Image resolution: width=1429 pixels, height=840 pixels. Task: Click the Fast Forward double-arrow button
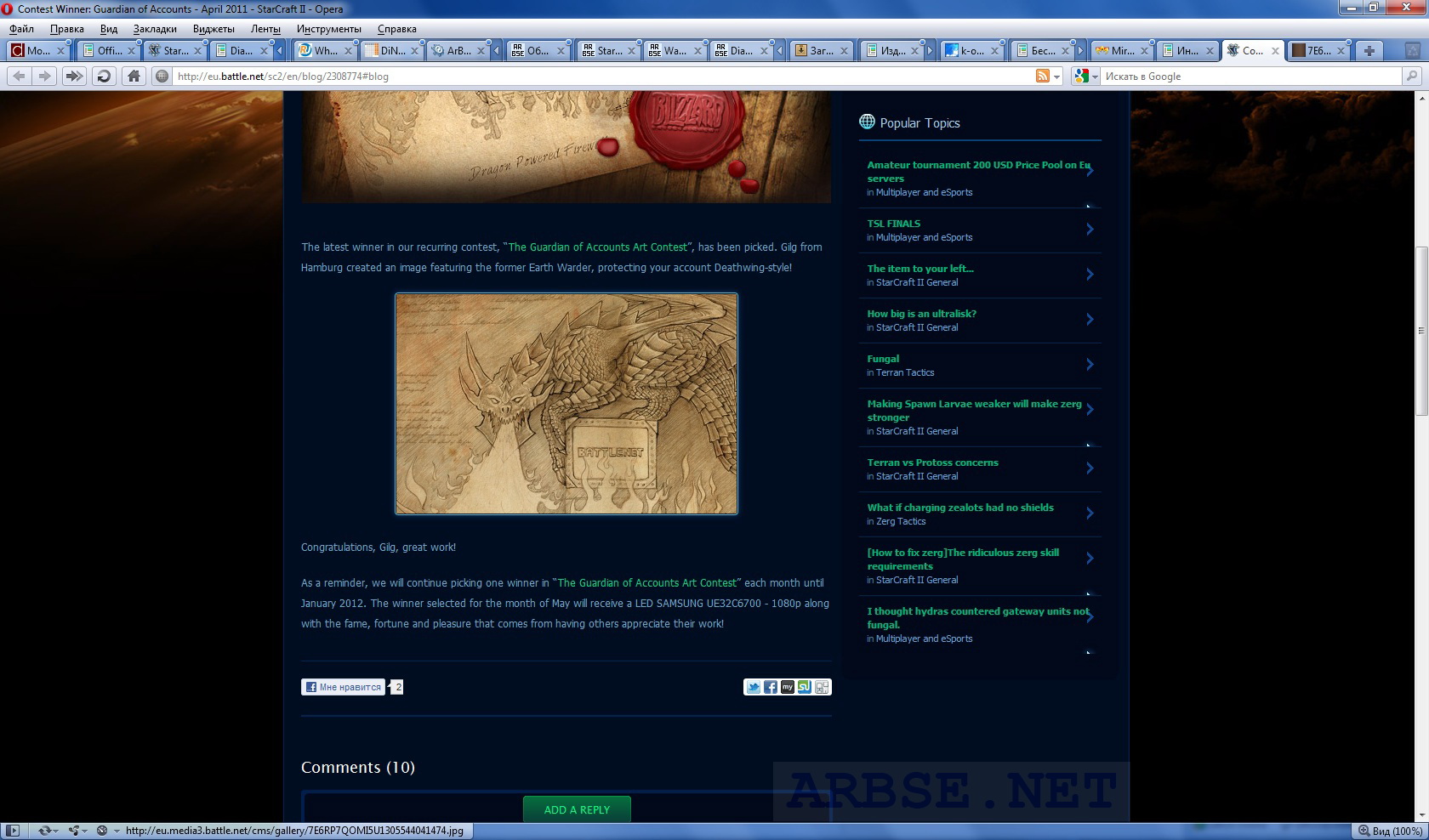point(74,76)
